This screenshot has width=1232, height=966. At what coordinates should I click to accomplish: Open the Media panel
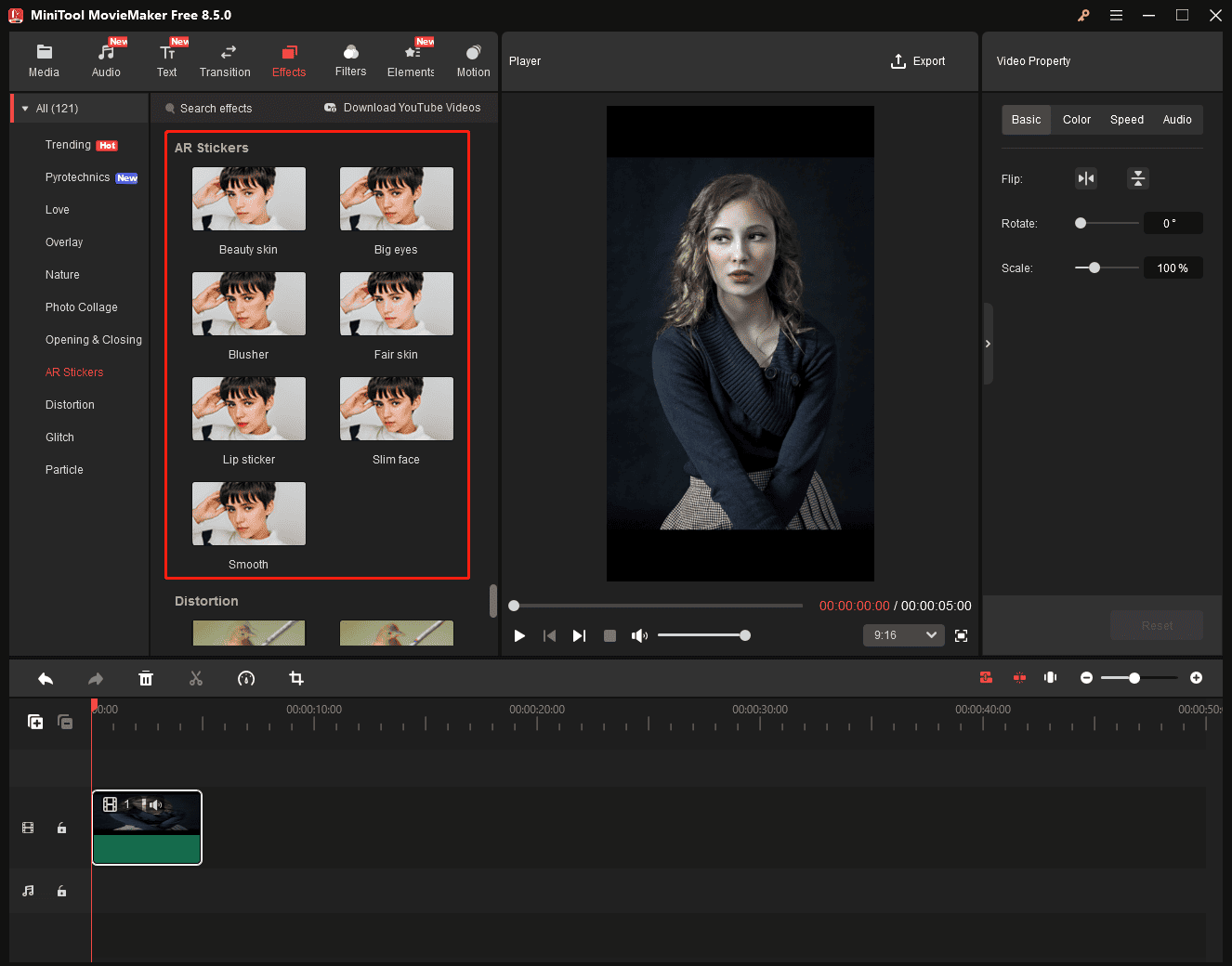44,59
